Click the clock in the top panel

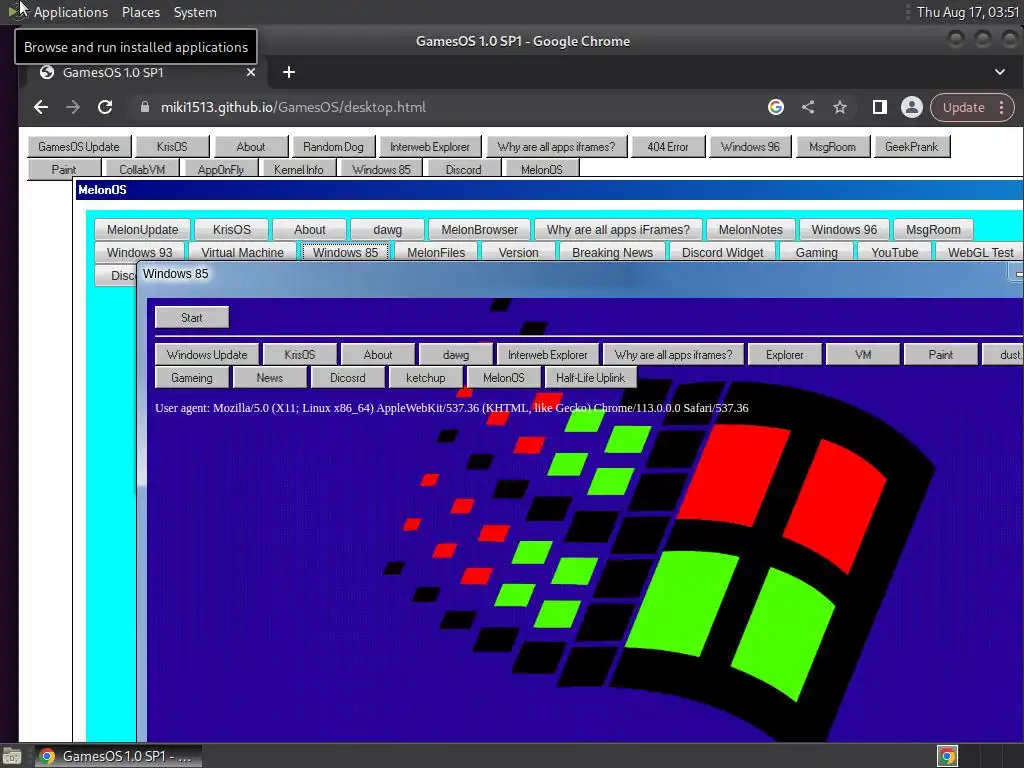click(968, 12)
